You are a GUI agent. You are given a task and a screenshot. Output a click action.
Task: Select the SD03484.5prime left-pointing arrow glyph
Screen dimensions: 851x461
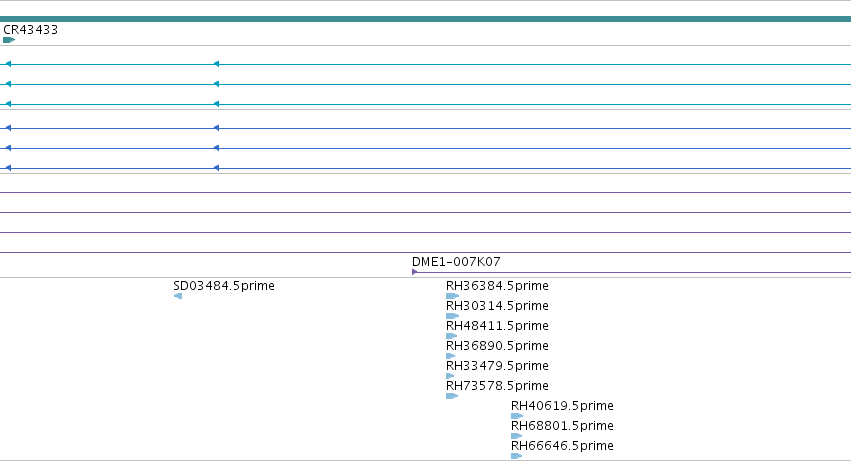point(178,296)
